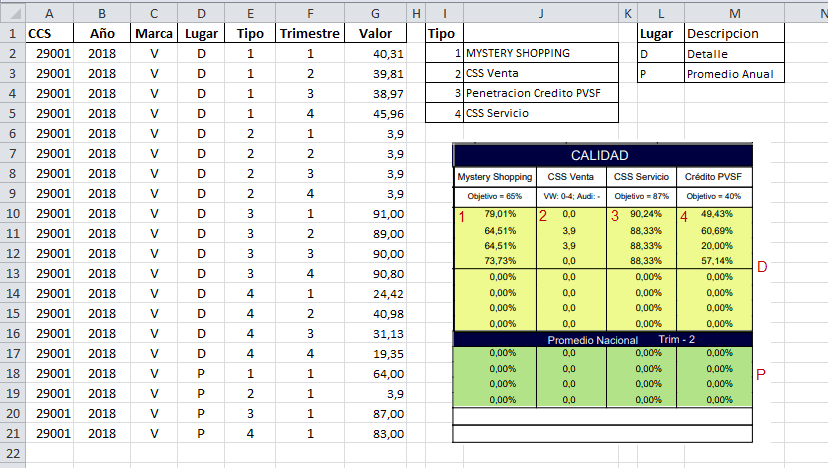Click the Select All corner of the sheet

tap(10, 12)
